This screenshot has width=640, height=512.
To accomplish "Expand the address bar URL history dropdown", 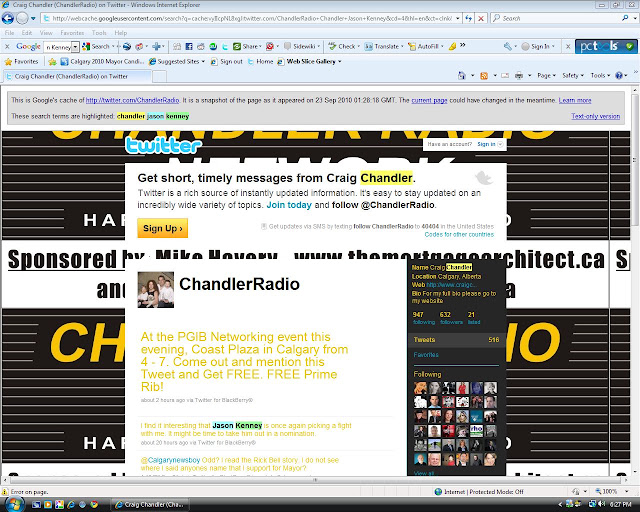I will (x=458, y=18).
